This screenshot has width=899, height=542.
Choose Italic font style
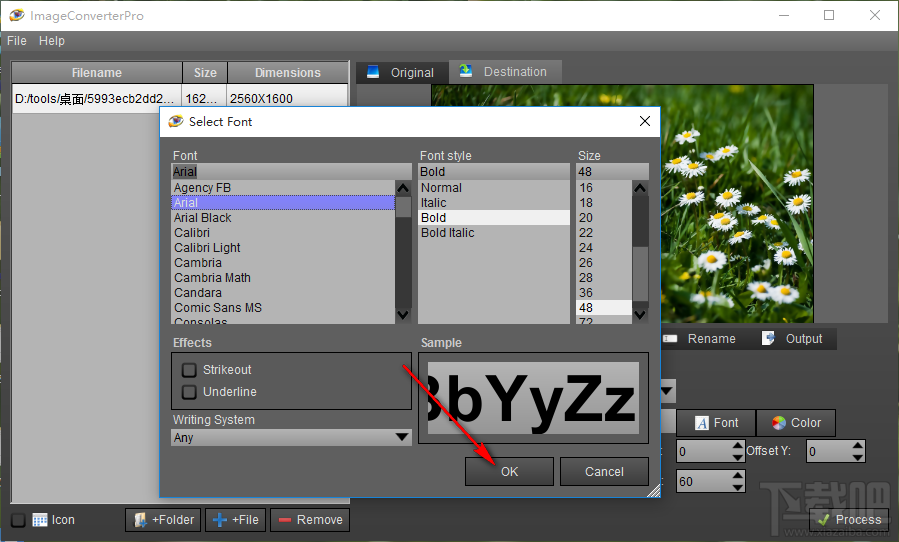pos(494,203)
